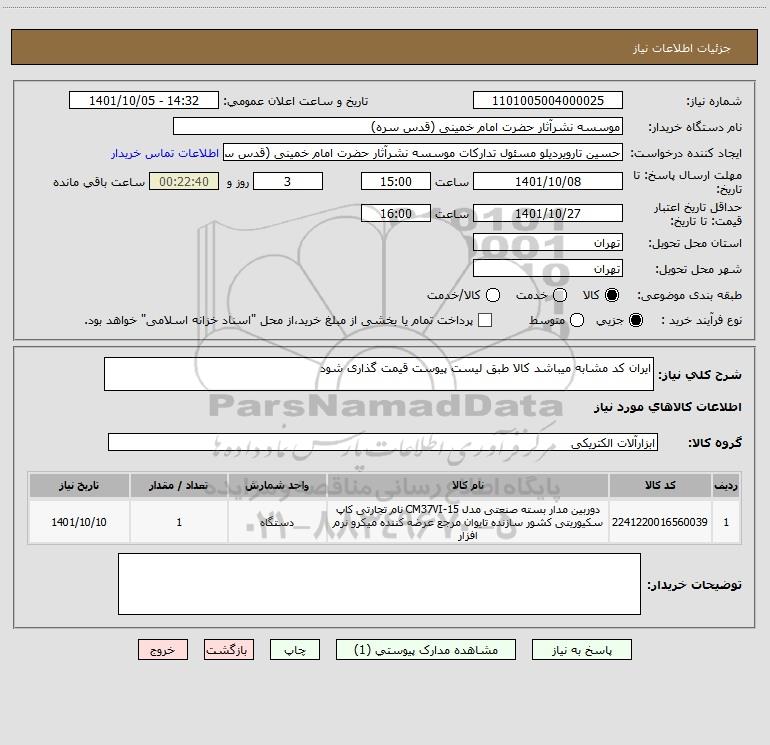Select the کالا/خدمت radio option

[x=493, y=295]
